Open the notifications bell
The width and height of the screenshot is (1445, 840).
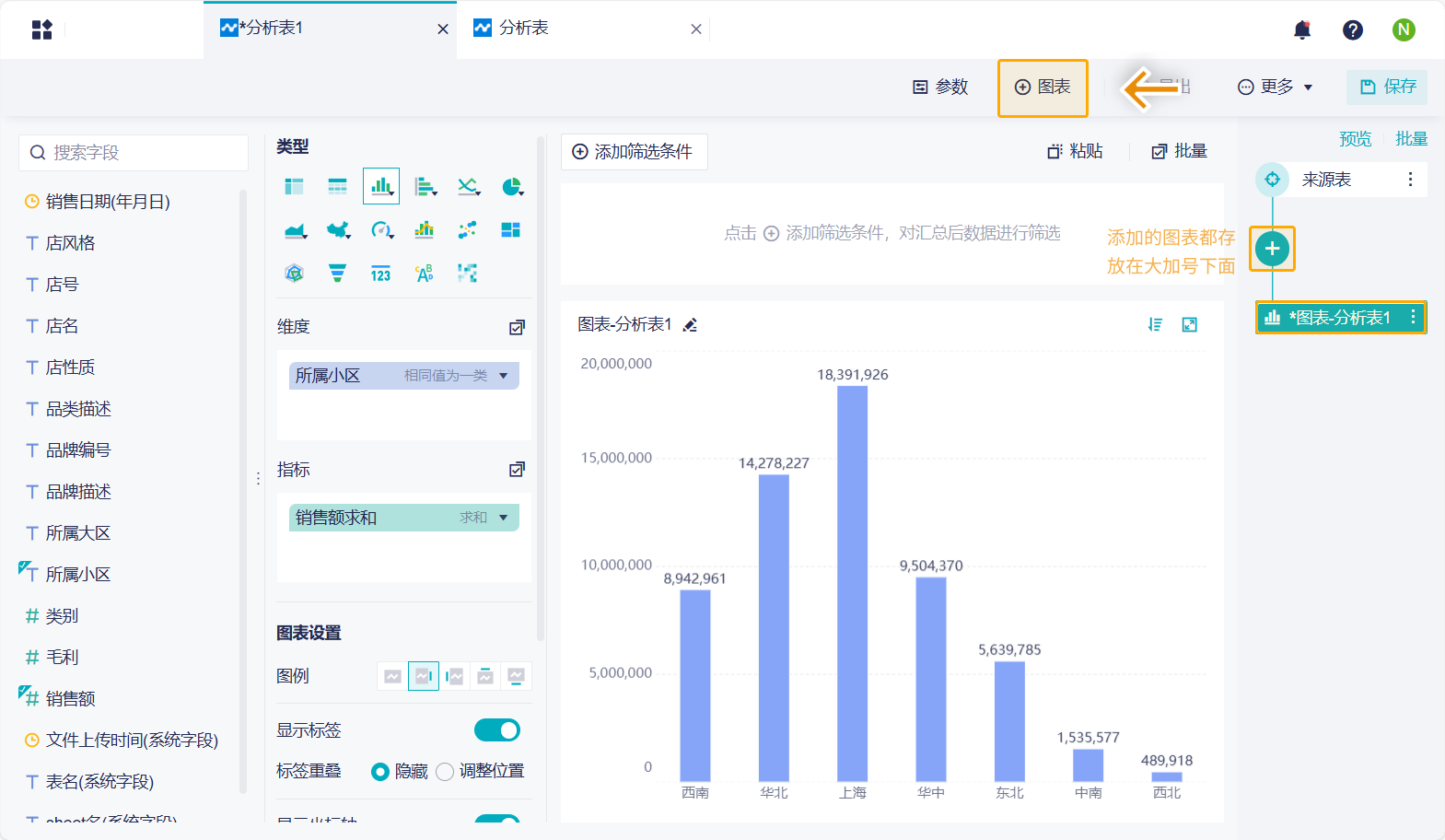click(x=1302, y=29)
